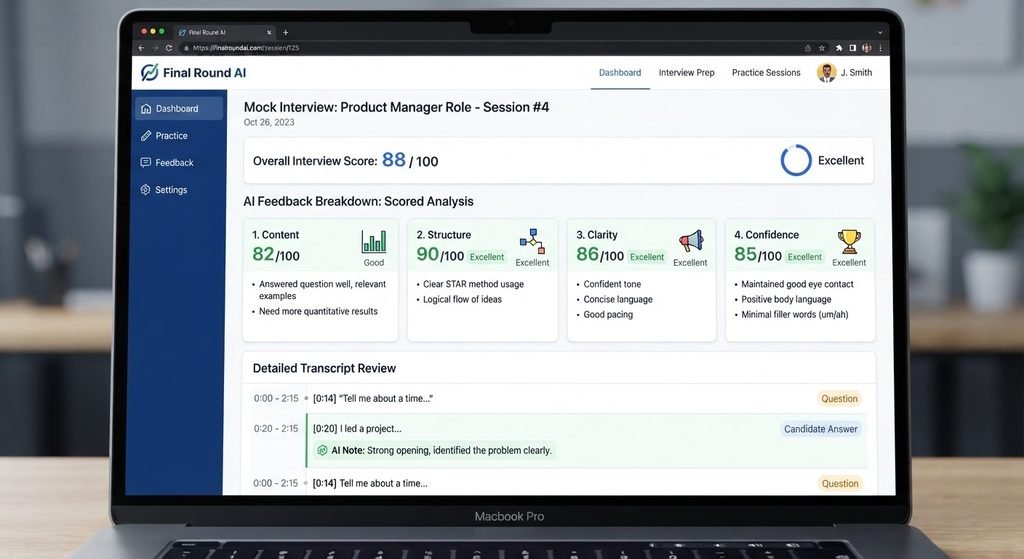Click the '0:20 - 2:15' timestamp
The image size is (1024, 559).
(x=276, y=429)
